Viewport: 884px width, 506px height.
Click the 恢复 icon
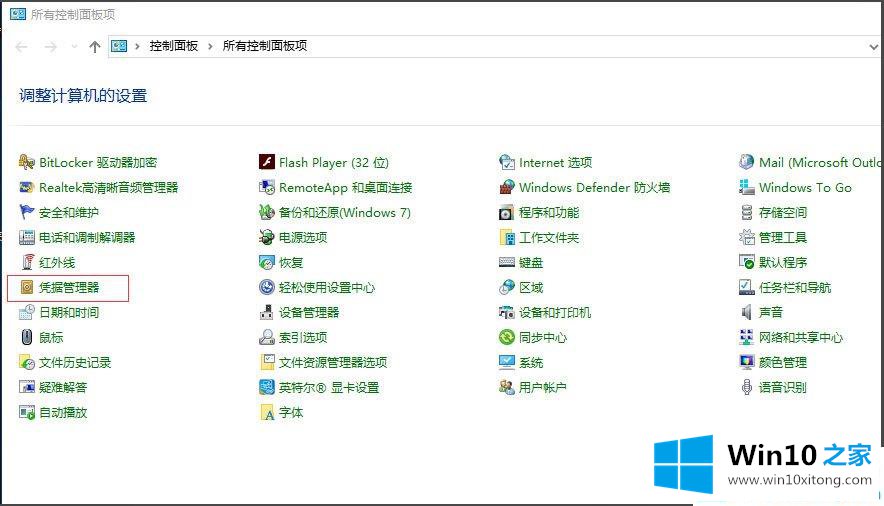[x=267, y=262]
